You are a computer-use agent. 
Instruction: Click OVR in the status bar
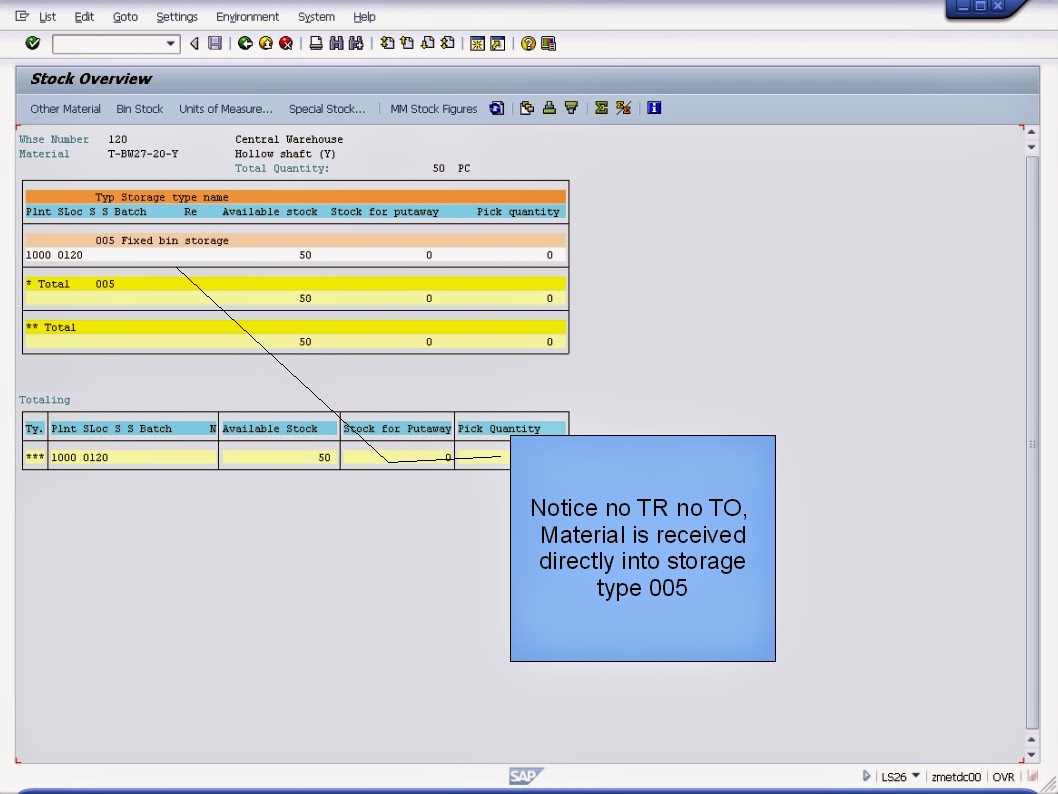[x=1003, y=775]
